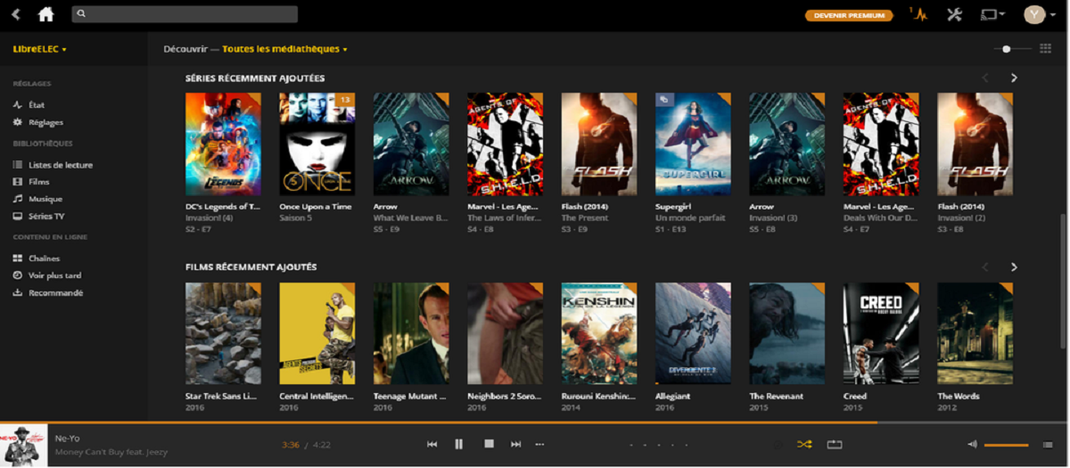Skip to the next track
1070x468 pixels.
pos(516,444)
